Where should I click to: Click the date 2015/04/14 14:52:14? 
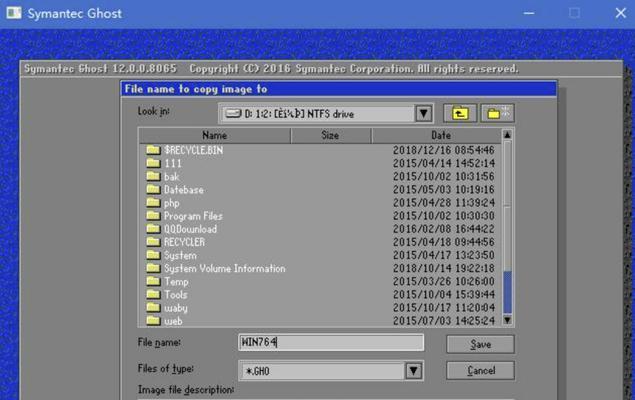pyautogui.click(x=443, y=163)
